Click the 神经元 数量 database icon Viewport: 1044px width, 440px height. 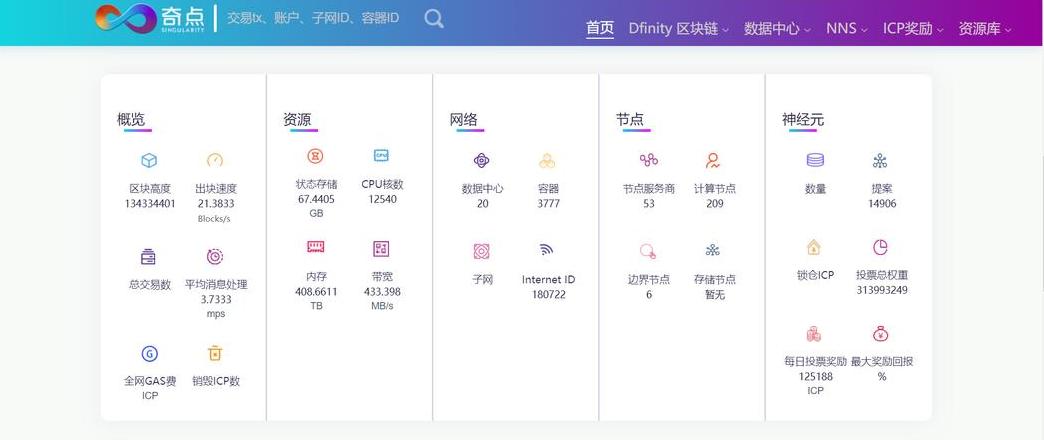(815, 160)
